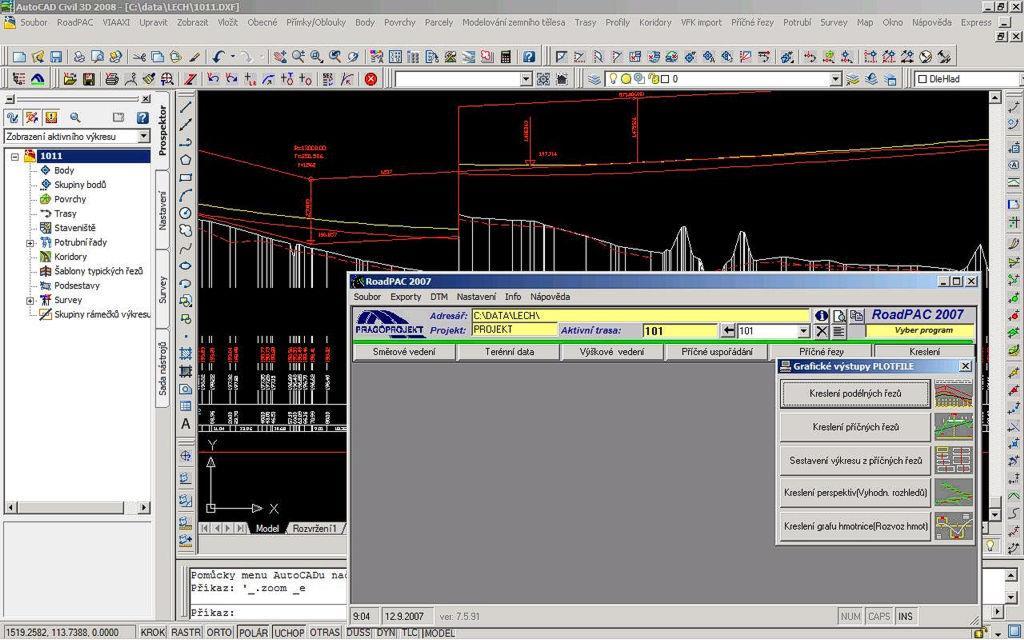1024x640 pixels.
Task: Toggle TLC lineweight in status bar
Action: (x=409, y=633)
